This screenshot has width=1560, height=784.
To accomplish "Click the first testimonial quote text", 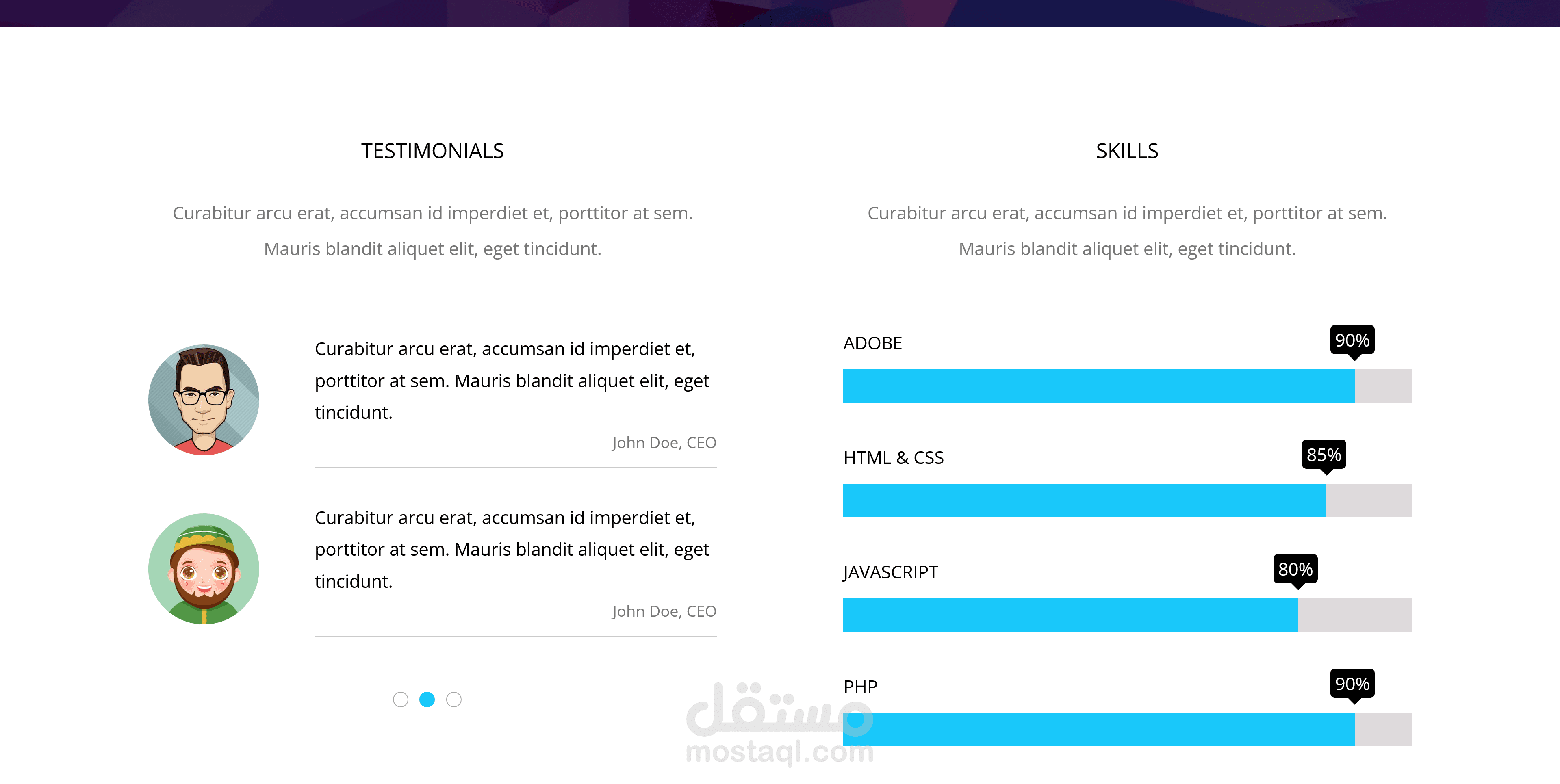I will coord(512,380).
